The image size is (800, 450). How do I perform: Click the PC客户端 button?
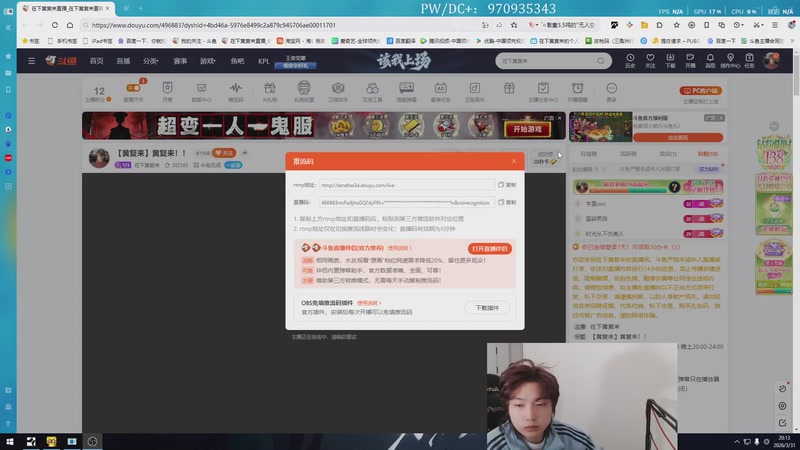701,90
